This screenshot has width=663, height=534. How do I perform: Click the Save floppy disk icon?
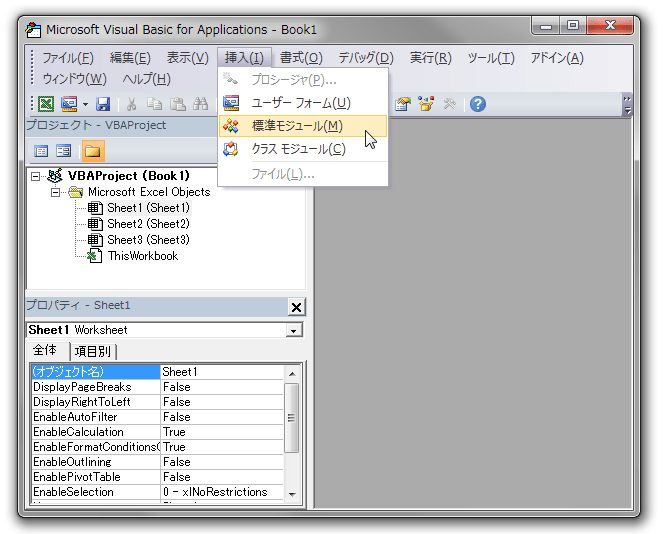click(x=103, y=104)
